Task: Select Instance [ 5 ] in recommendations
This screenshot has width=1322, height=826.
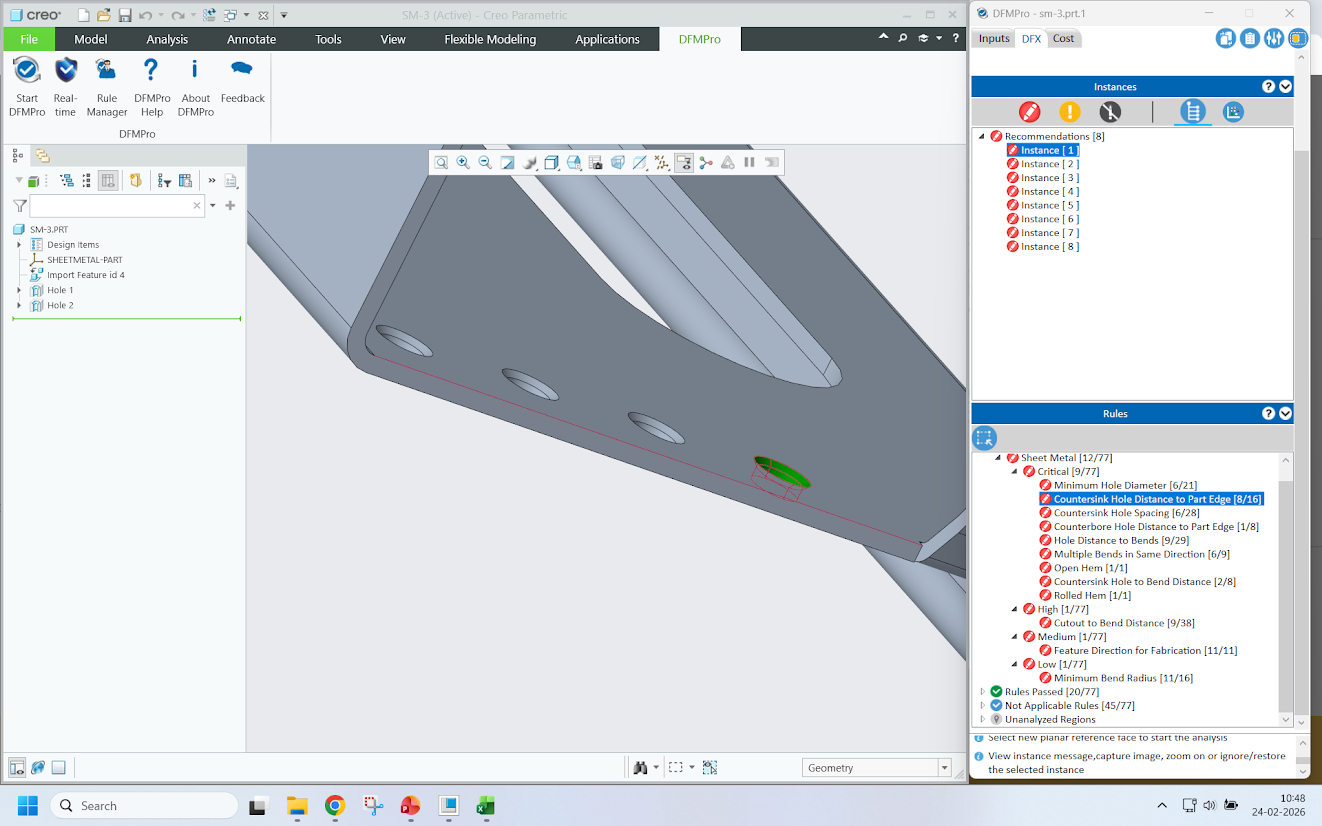Action: click(x=1049, y=205)
